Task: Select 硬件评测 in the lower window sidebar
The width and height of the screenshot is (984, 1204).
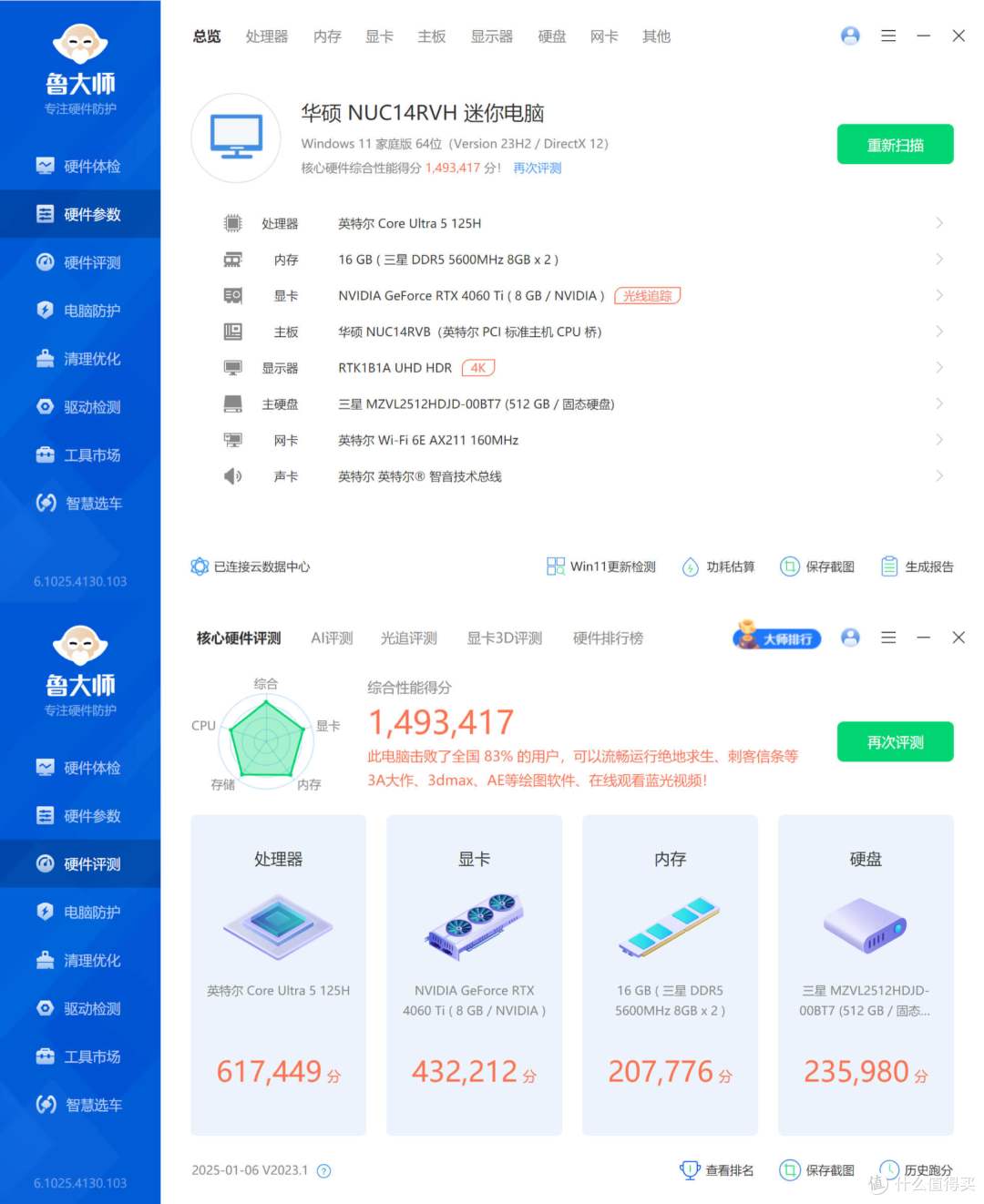Action: tap(80, 864)
